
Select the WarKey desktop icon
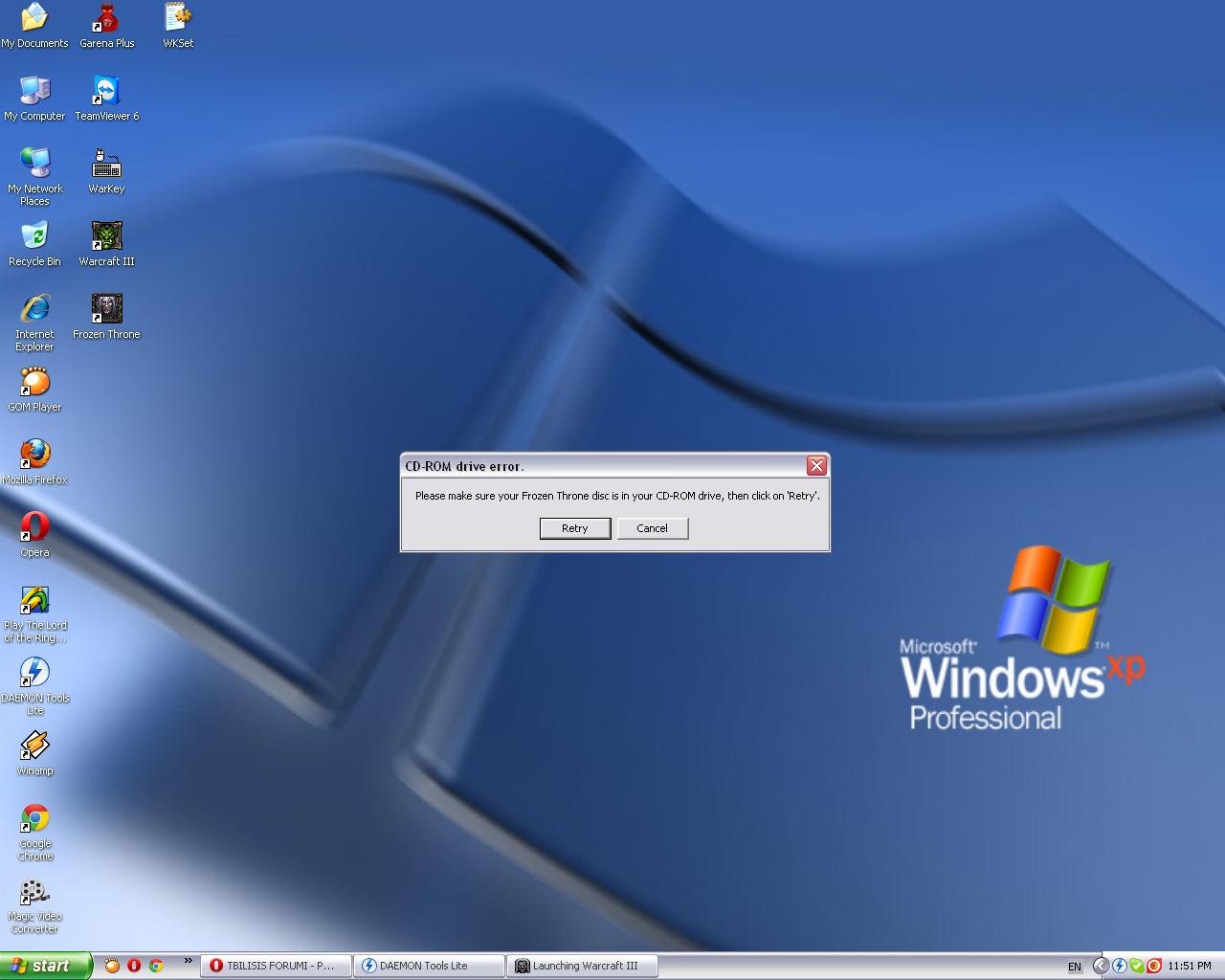pyautogui.click(x=106, y=164)
